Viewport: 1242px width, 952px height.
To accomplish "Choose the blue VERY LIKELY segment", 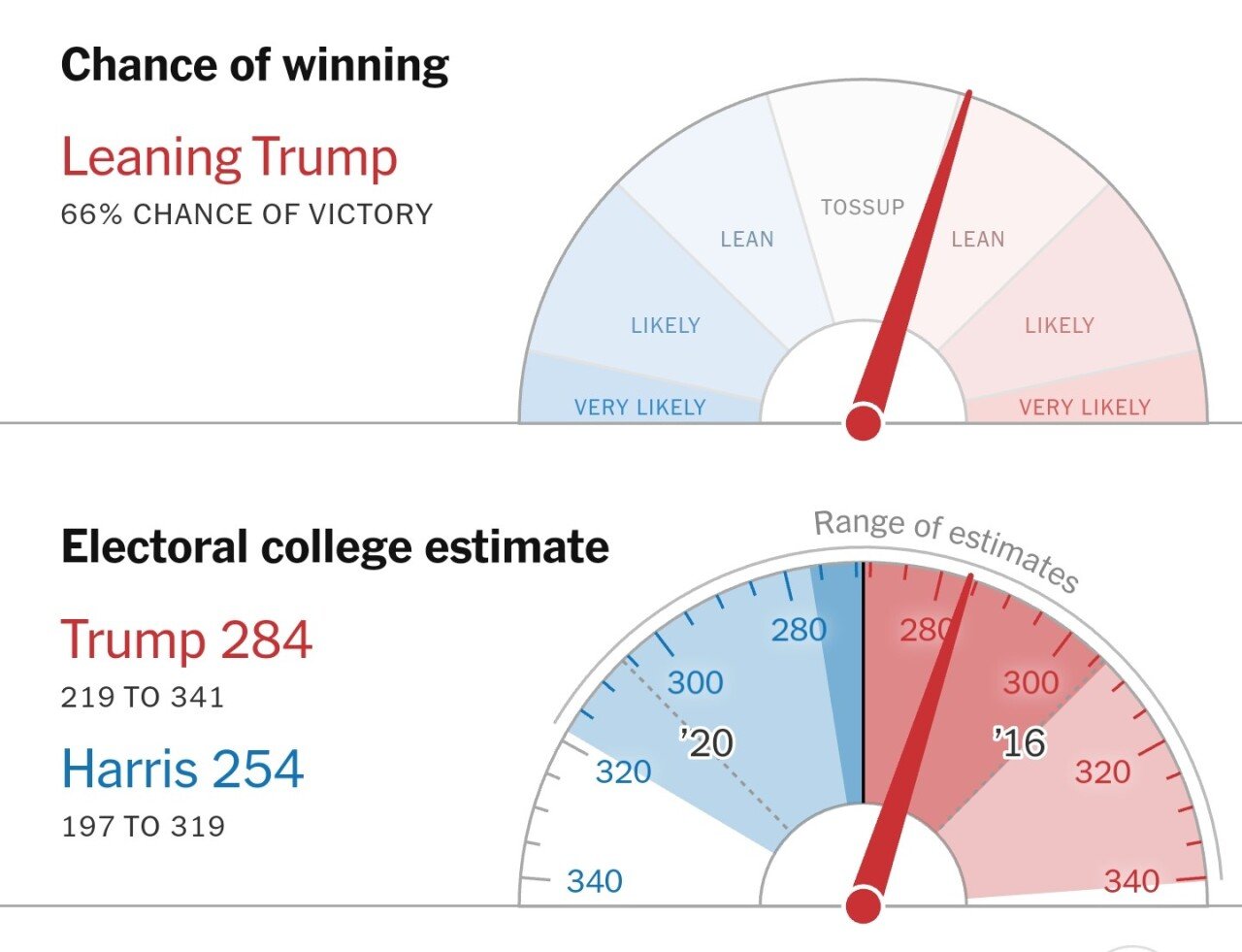I will pos(640,407).
